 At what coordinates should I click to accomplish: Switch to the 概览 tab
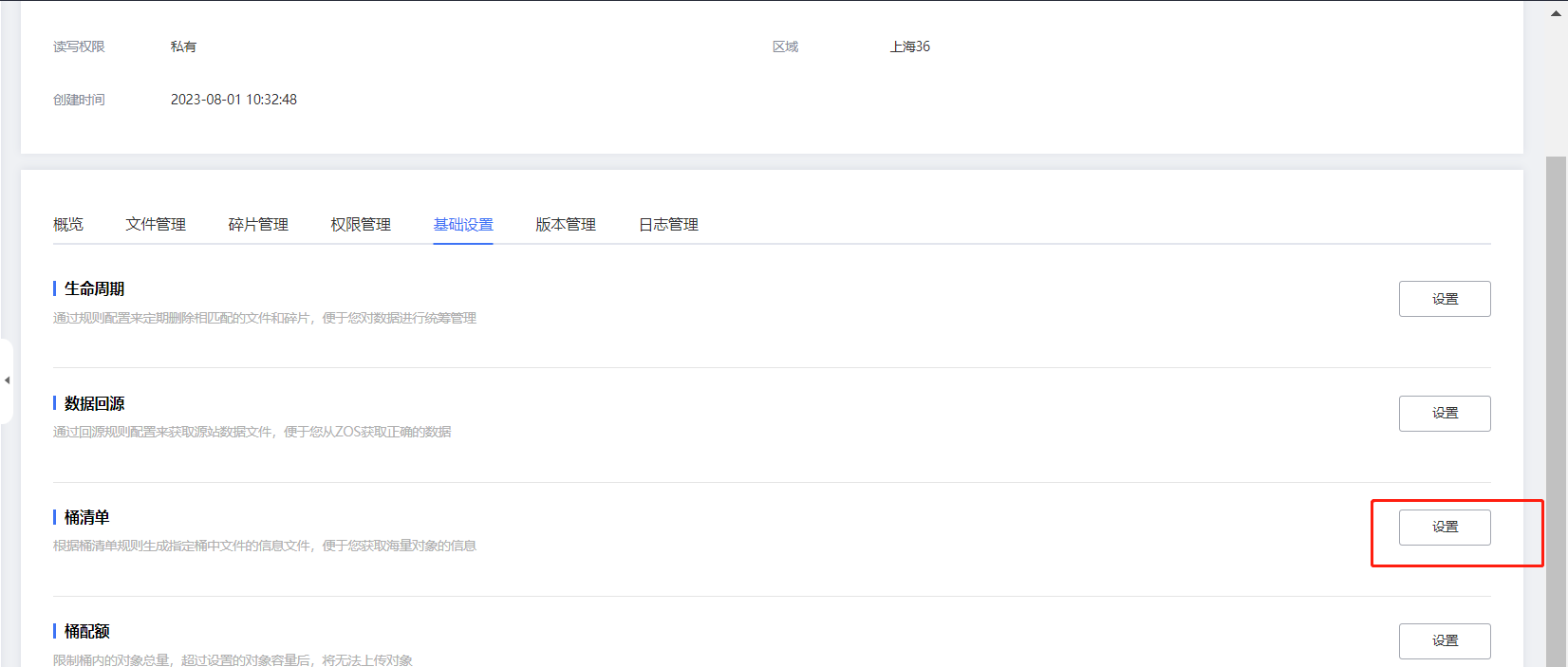point(68,225)
